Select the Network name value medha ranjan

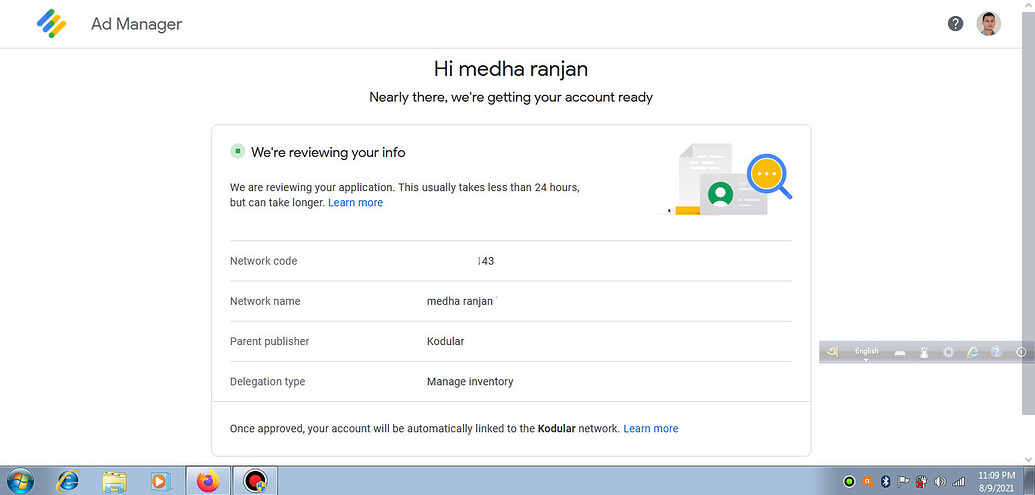click(459, 301)
